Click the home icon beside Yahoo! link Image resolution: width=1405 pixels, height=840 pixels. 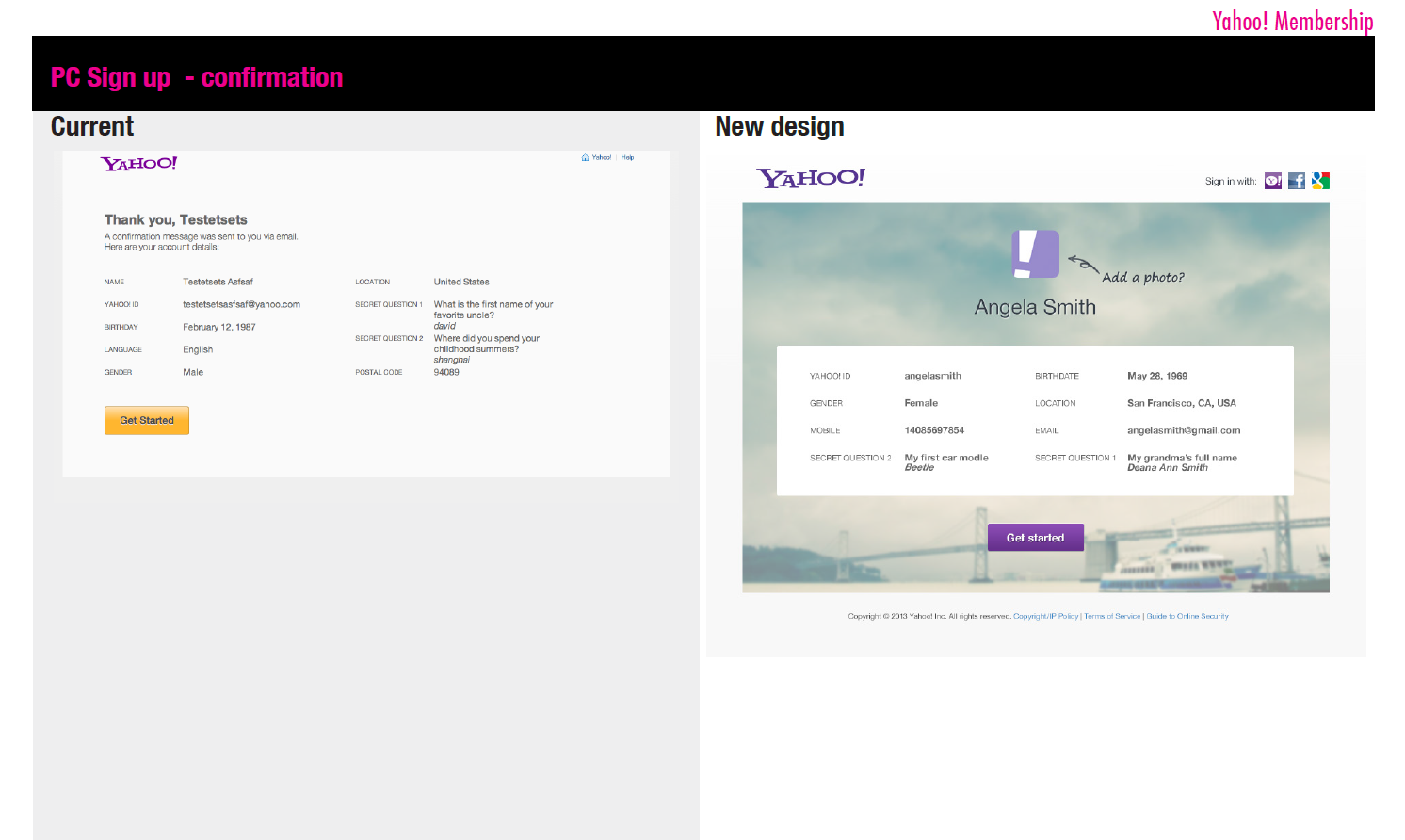(585, 158)
